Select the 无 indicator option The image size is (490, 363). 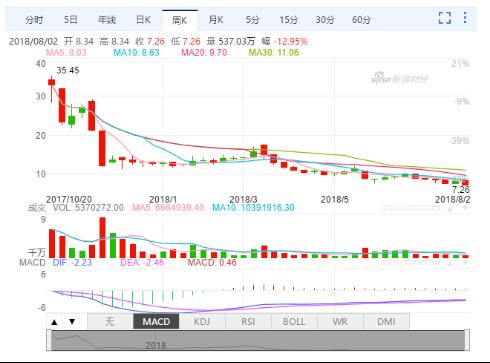point(110,321)
